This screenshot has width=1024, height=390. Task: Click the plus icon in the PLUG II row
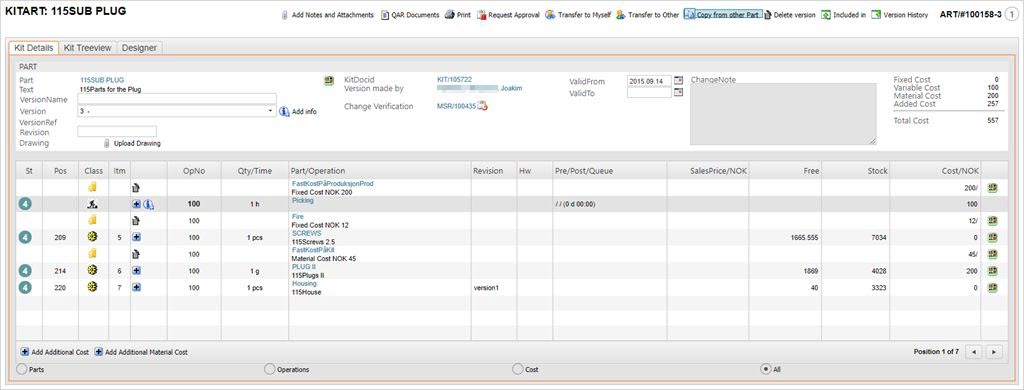click(x=136, y=270)
